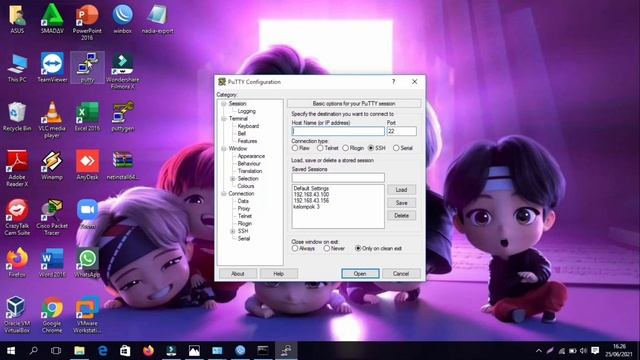Set close window on exit to Never
This screenshot has height=360, width=640.
[x=327, y=248]
